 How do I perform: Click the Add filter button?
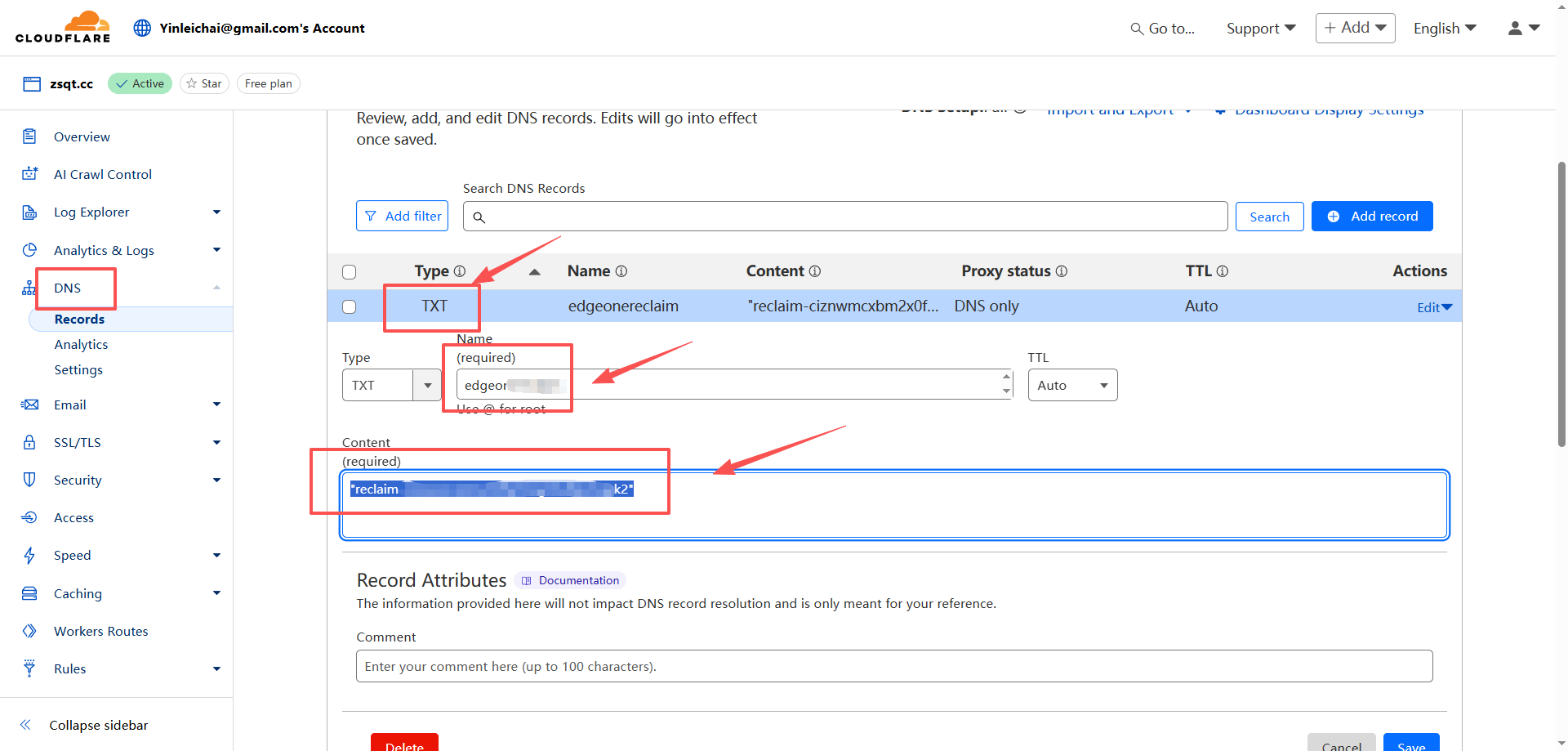click(x=402, y=216)
